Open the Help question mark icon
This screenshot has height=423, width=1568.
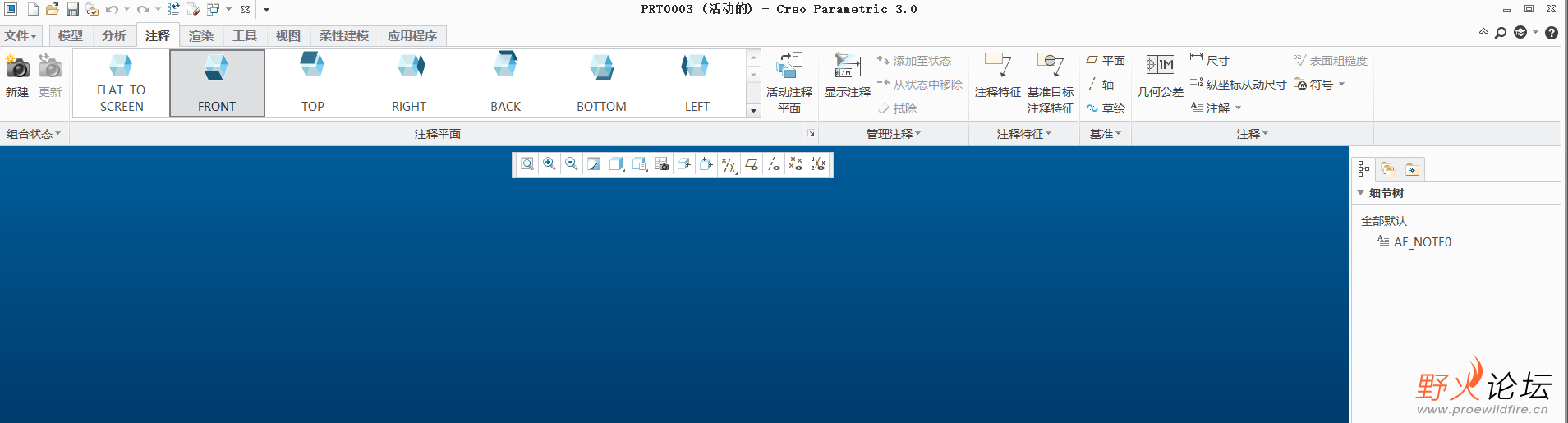[x=1552, y=33]
